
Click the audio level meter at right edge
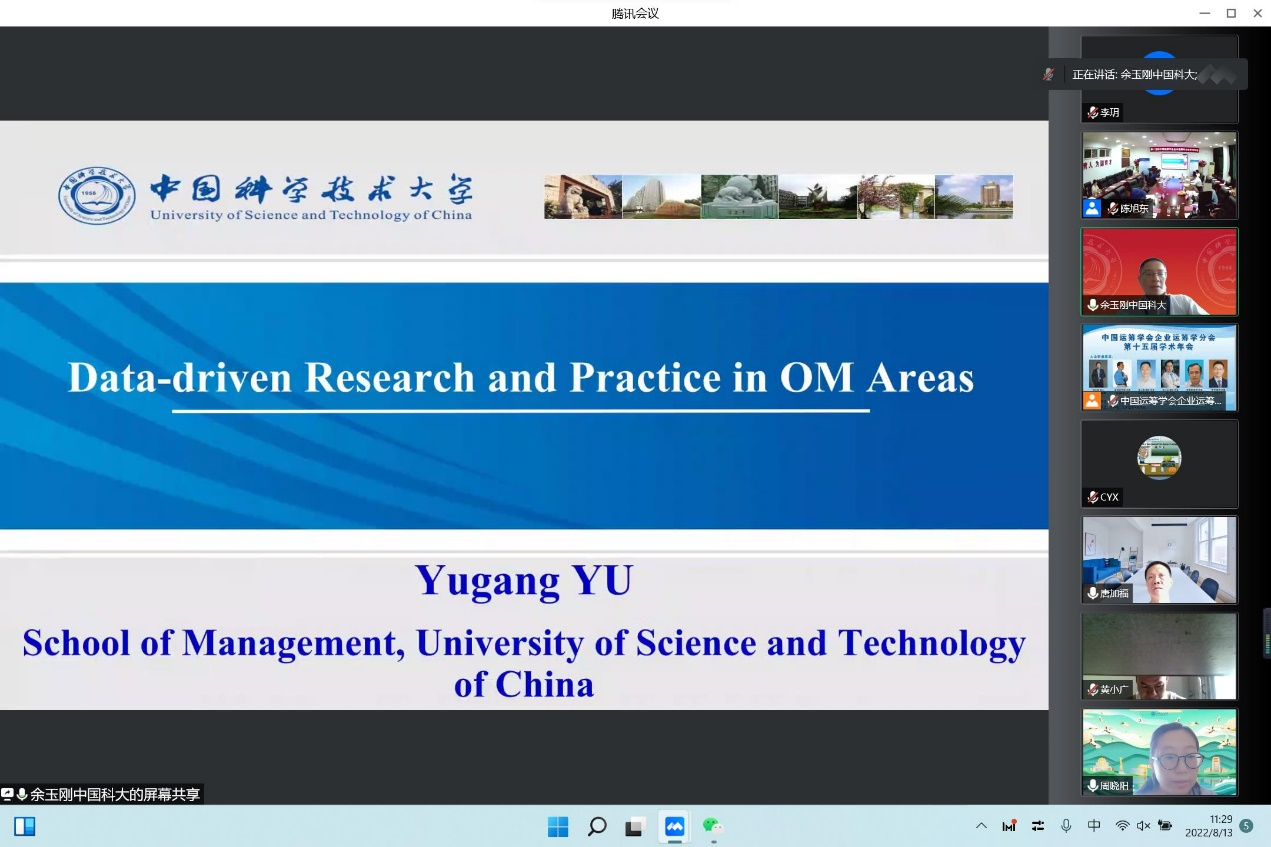pyautogui.click(x=1266, y=632)
